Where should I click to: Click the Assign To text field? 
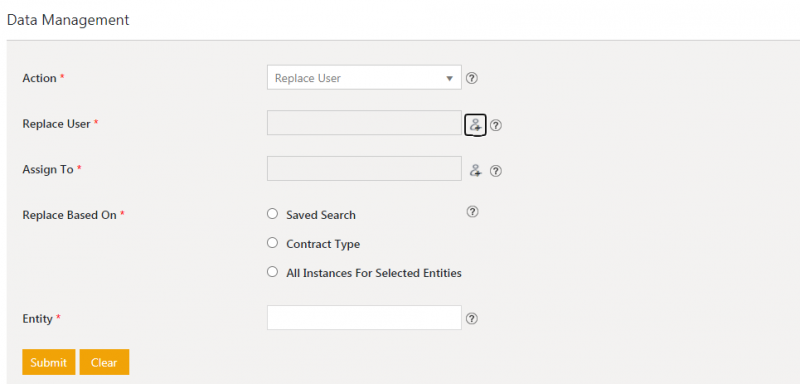(364, 168)
